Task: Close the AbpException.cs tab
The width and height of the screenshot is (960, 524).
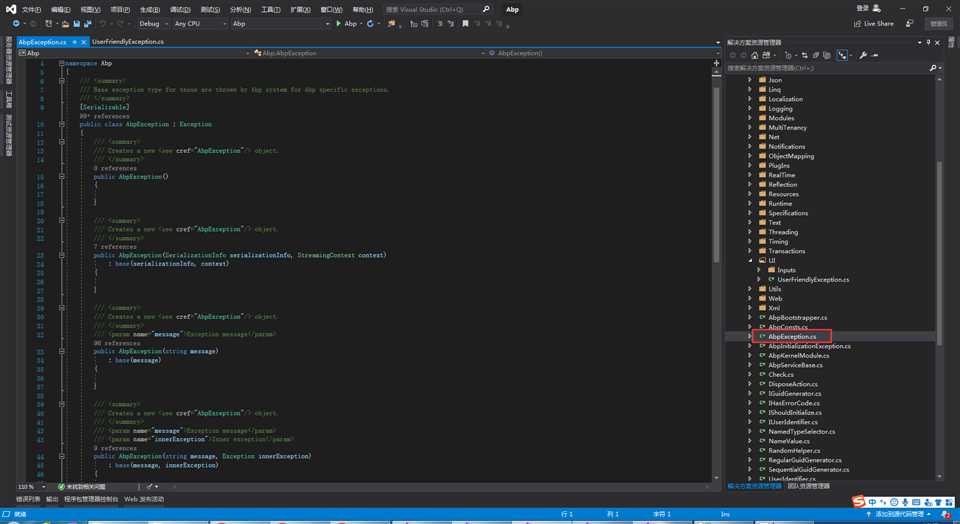Action: (x=84, y=42)
